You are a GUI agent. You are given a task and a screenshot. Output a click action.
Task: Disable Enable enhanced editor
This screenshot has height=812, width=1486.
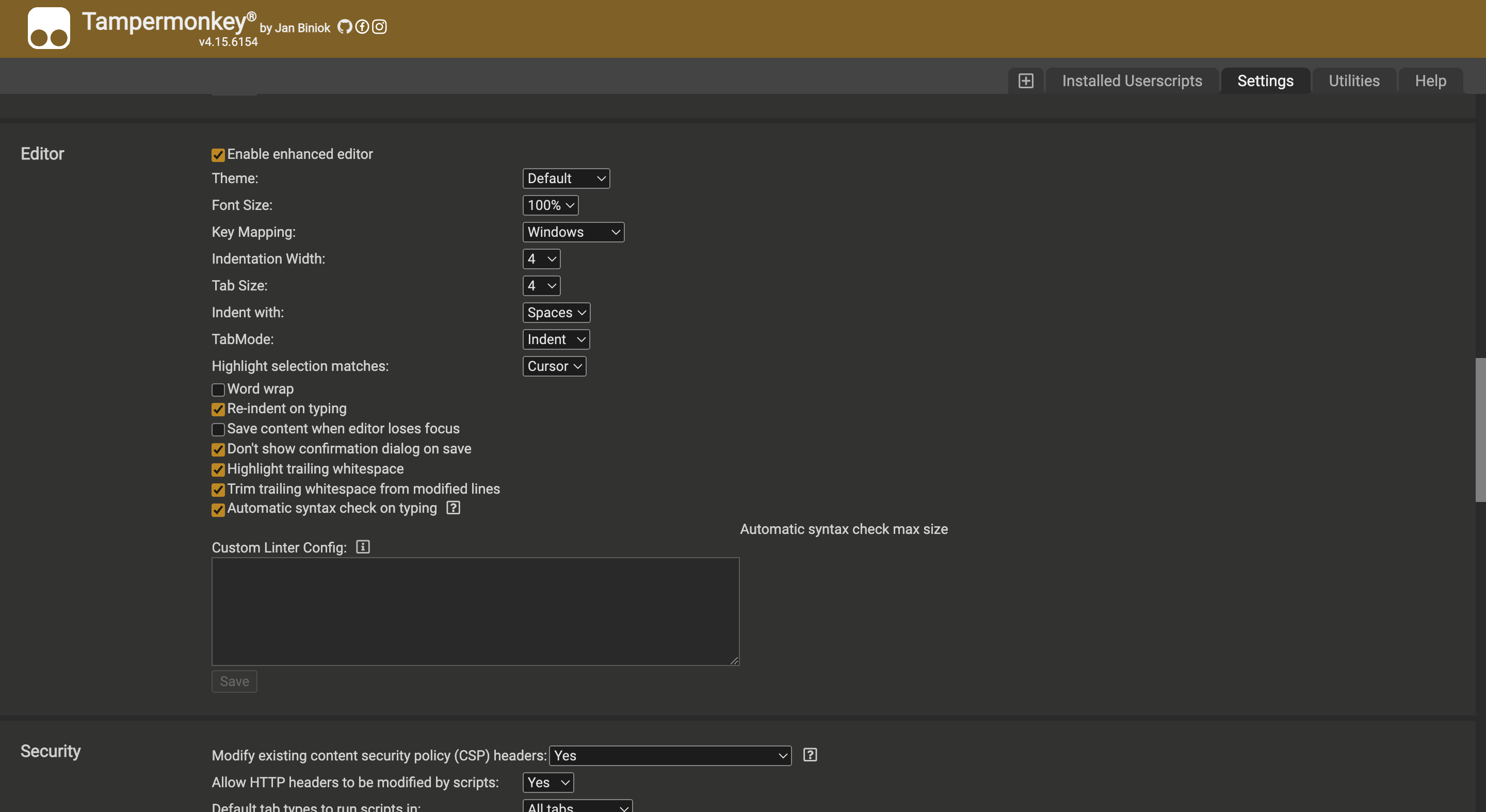(x=217, y=155)
